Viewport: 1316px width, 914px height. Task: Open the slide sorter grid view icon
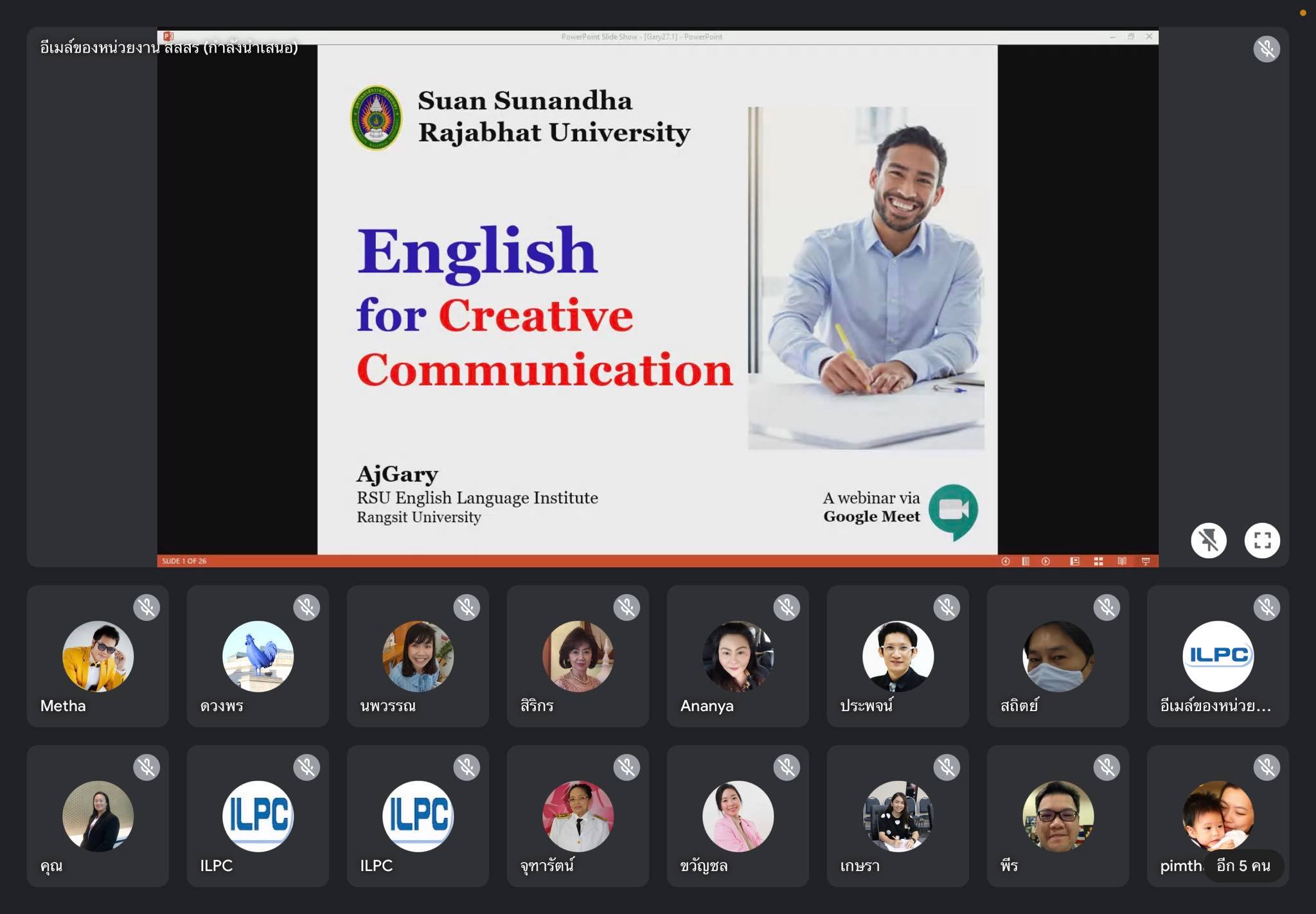1098,561
